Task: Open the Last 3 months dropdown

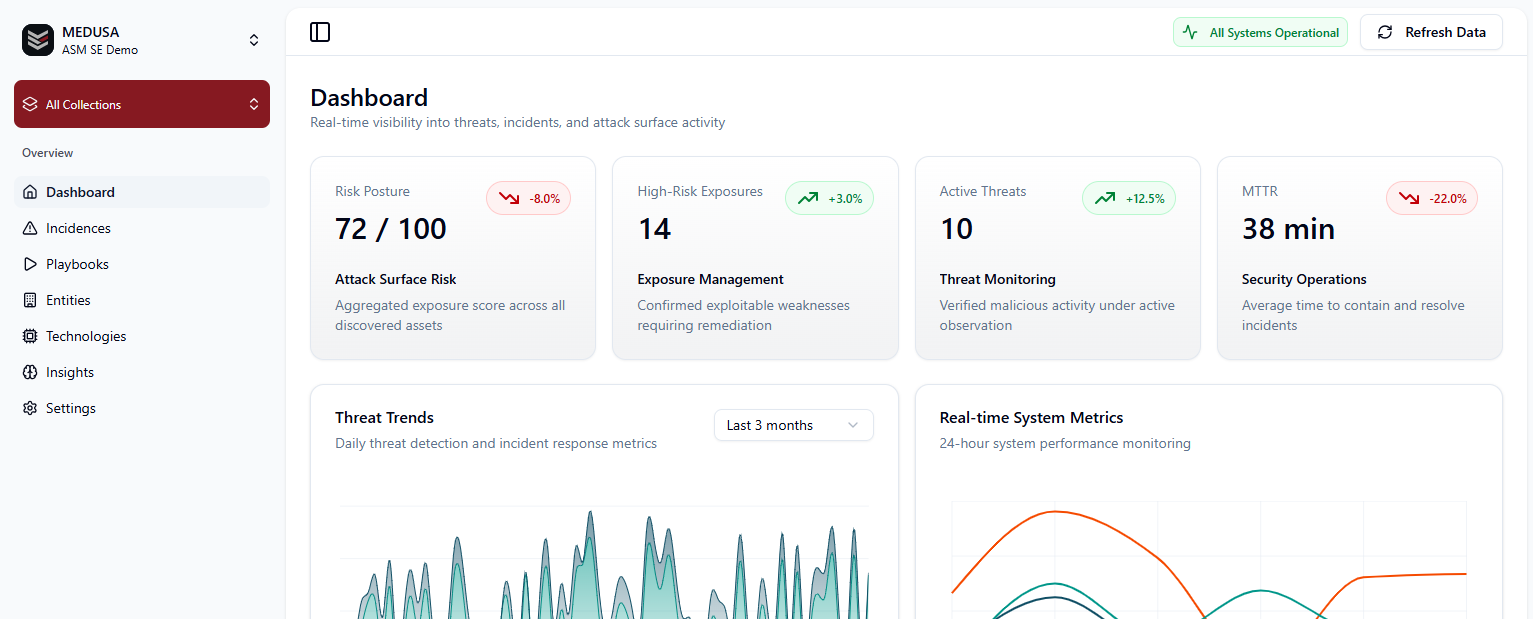Action: (793, 425)
